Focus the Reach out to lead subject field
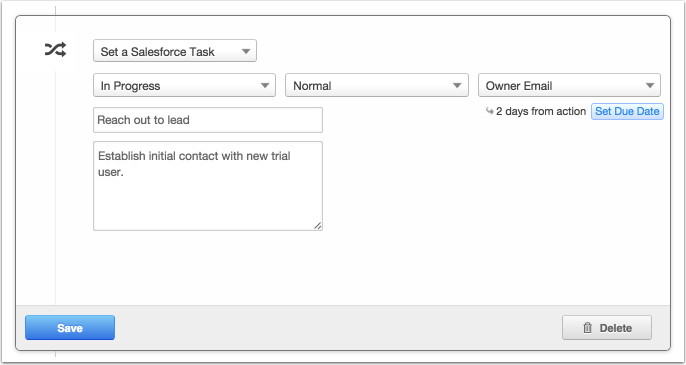The height and width of the screenshot is (365, 686). pyautogui.click(x=208, y=120)
